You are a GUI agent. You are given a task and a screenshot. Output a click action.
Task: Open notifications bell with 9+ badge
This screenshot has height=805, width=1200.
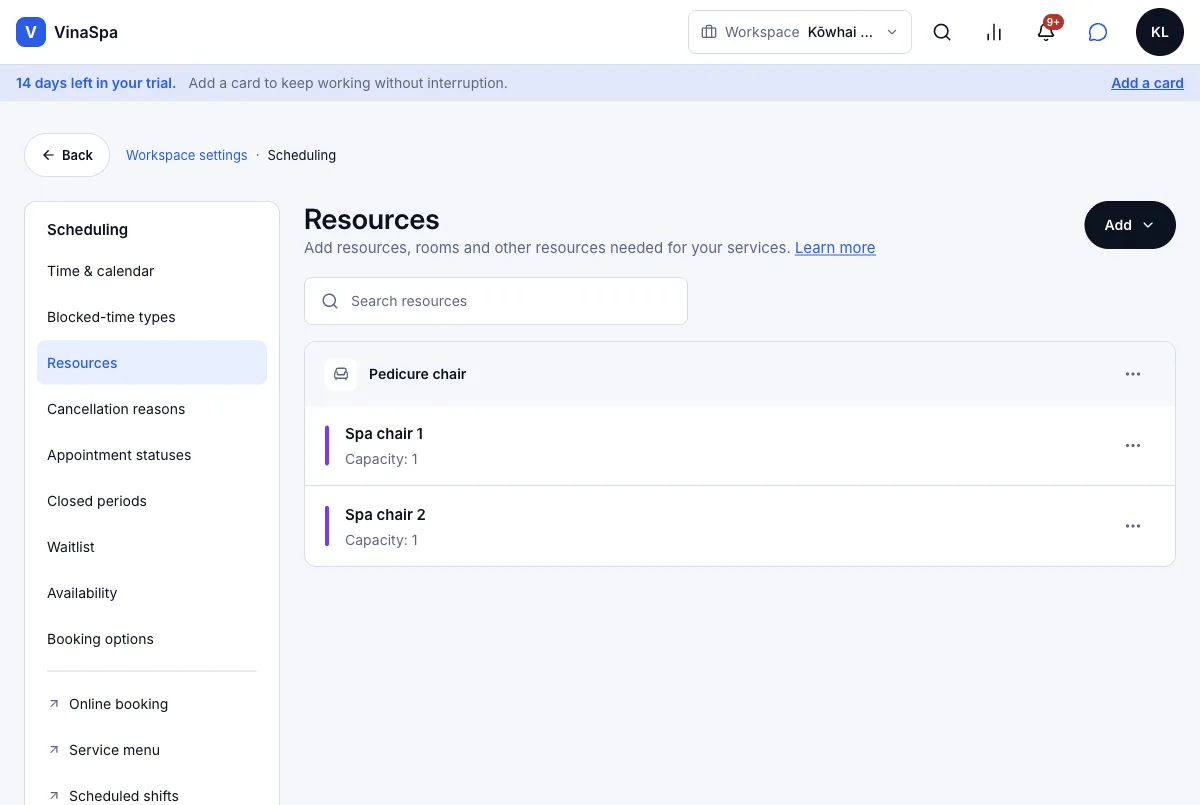1046,32
